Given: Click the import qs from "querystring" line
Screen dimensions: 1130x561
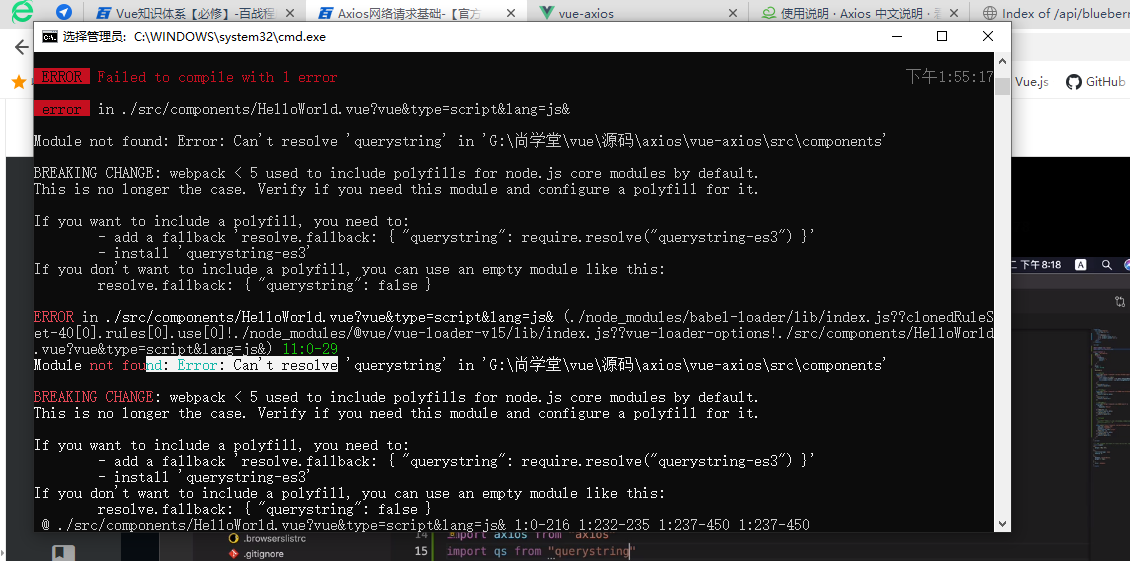Looking at the screenshot, I should point(539,552).
